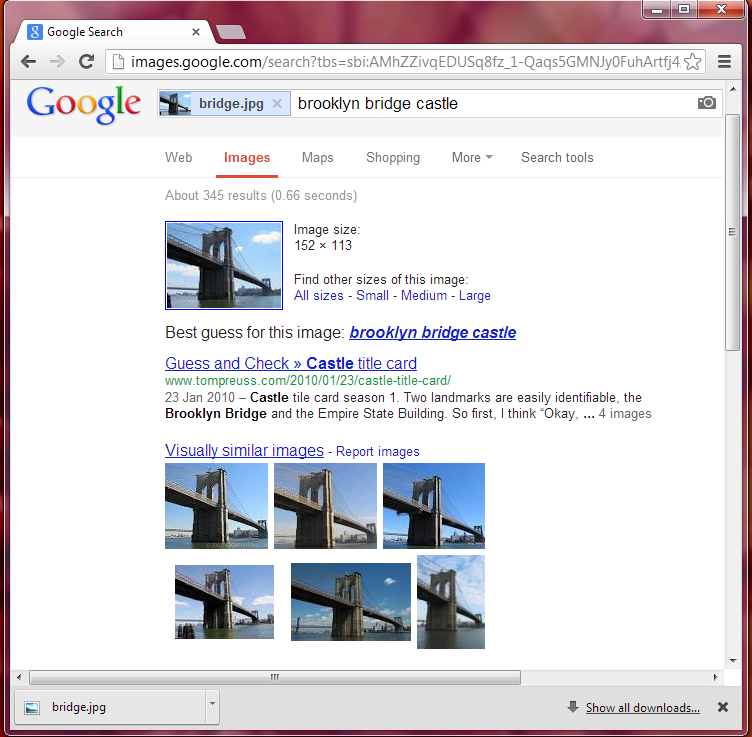Open Search tools

(557, 158)
